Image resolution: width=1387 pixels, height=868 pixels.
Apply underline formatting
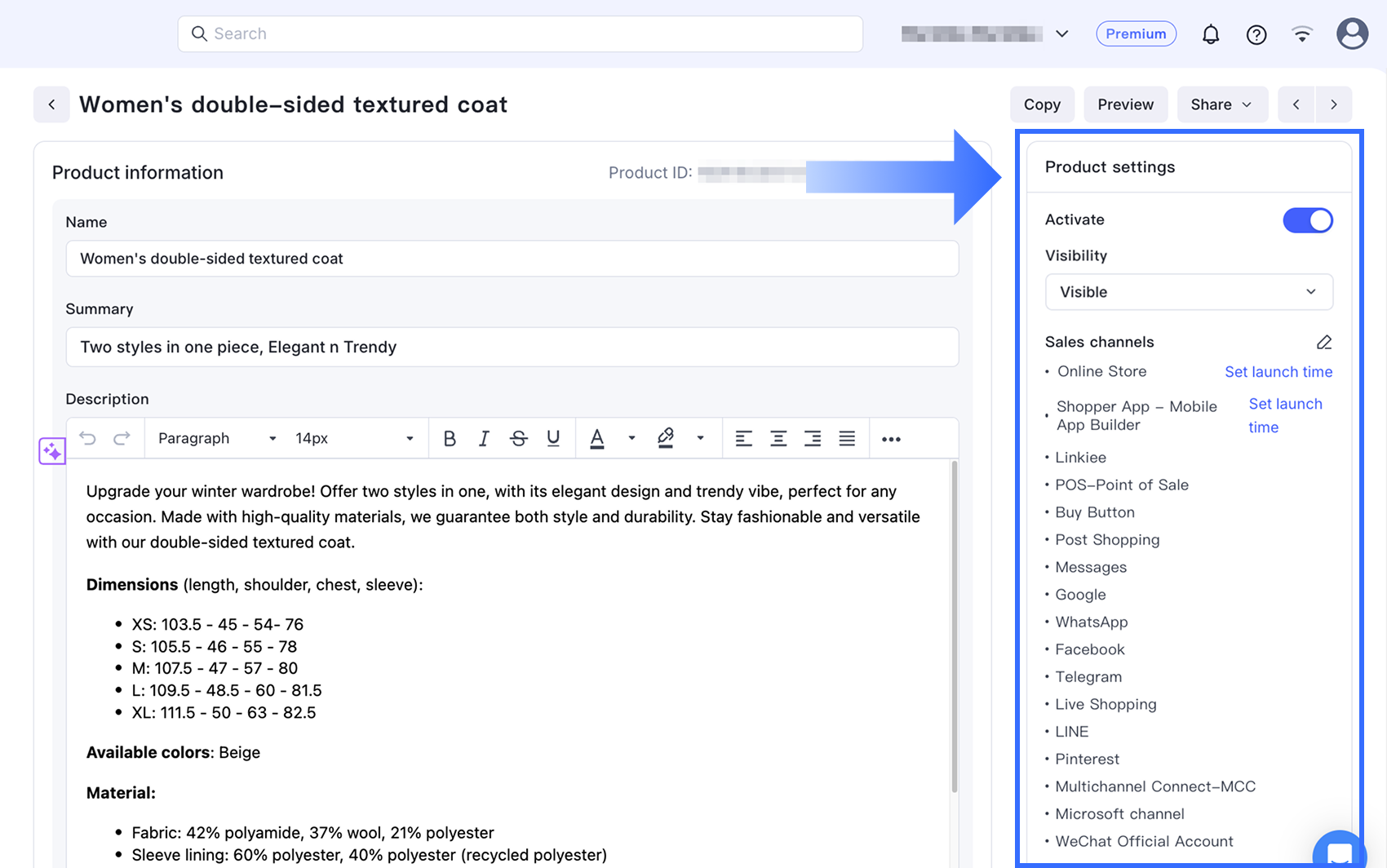[553, 439]
